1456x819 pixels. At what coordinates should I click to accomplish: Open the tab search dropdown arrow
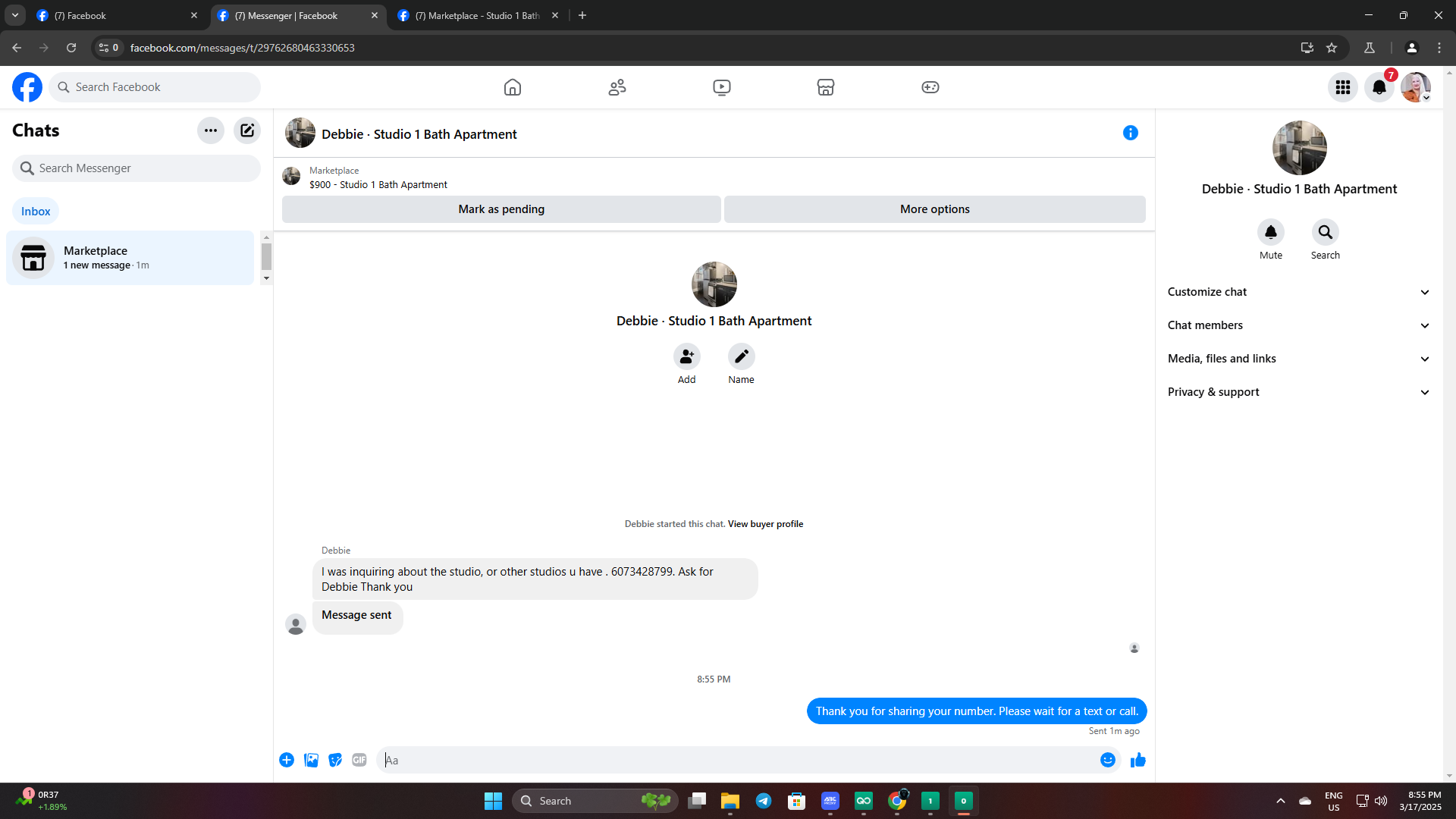[x=15, y=15]
